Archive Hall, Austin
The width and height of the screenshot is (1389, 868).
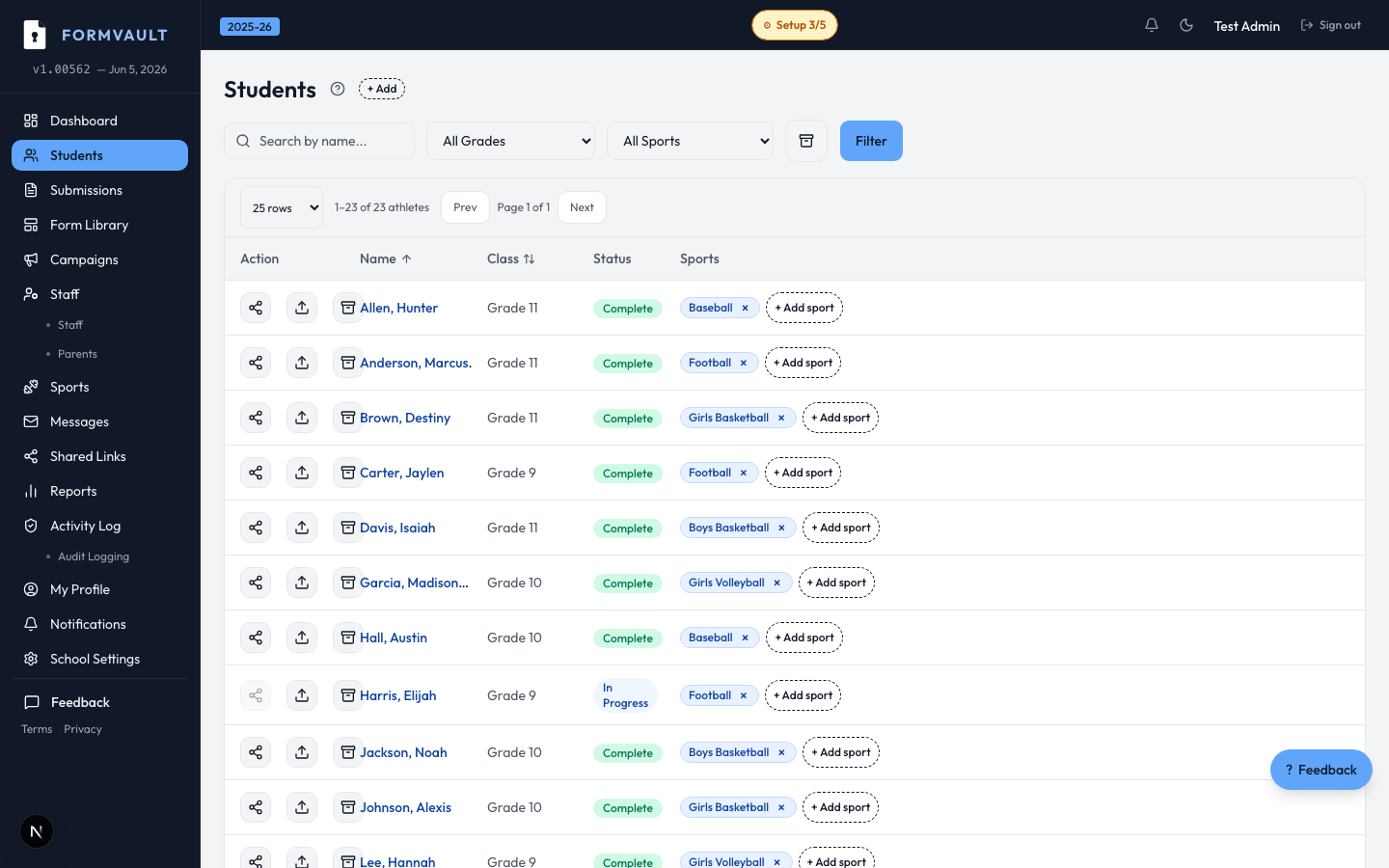pos(348,637)
